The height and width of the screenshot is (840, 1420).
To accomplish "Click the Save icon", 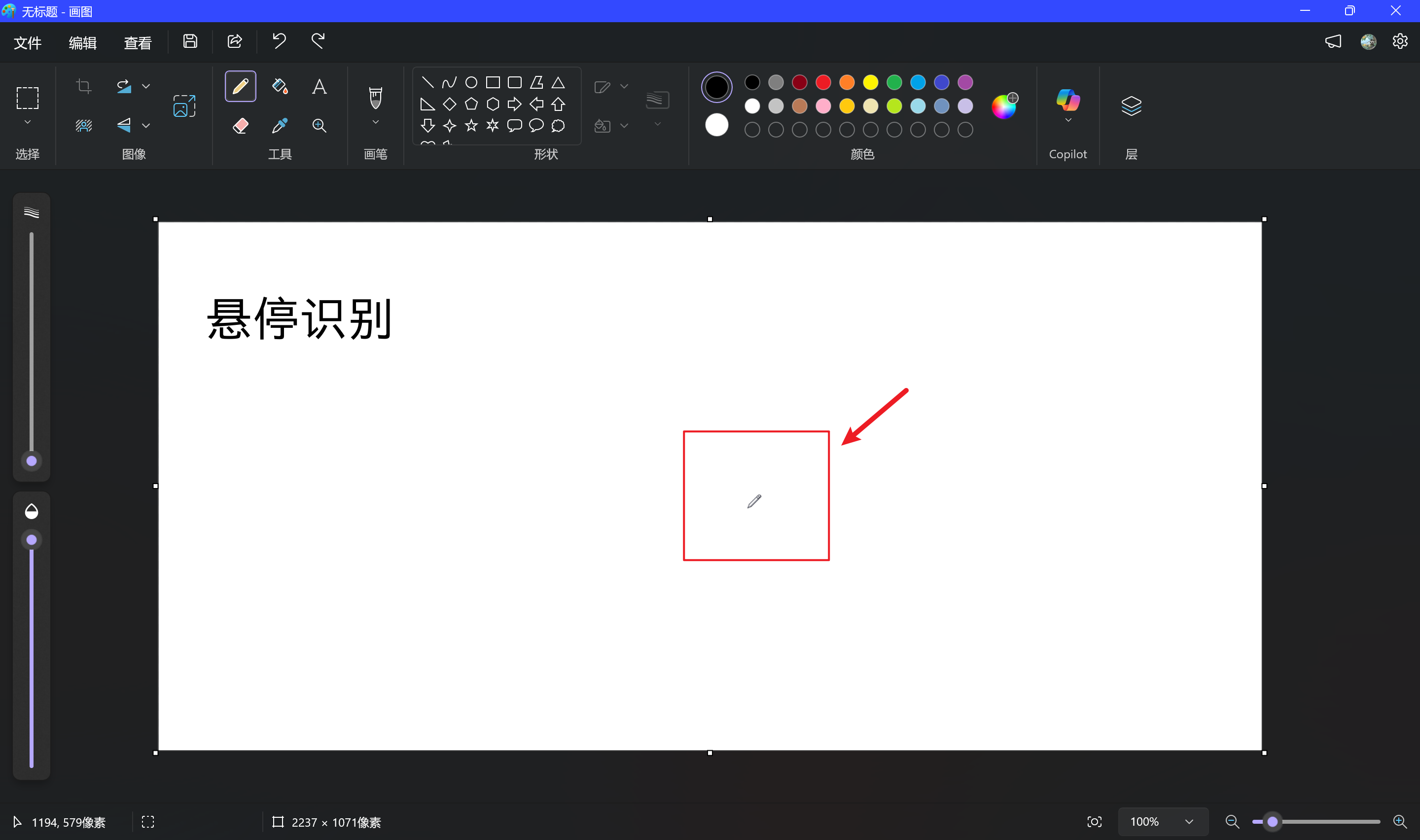I will tap(190, 41).
